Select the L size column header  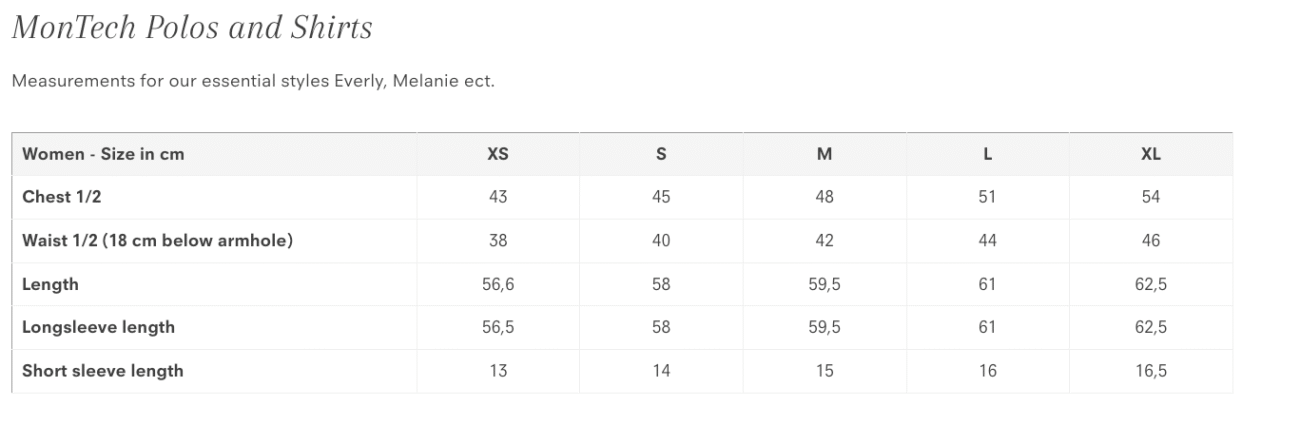click(987, 154)
